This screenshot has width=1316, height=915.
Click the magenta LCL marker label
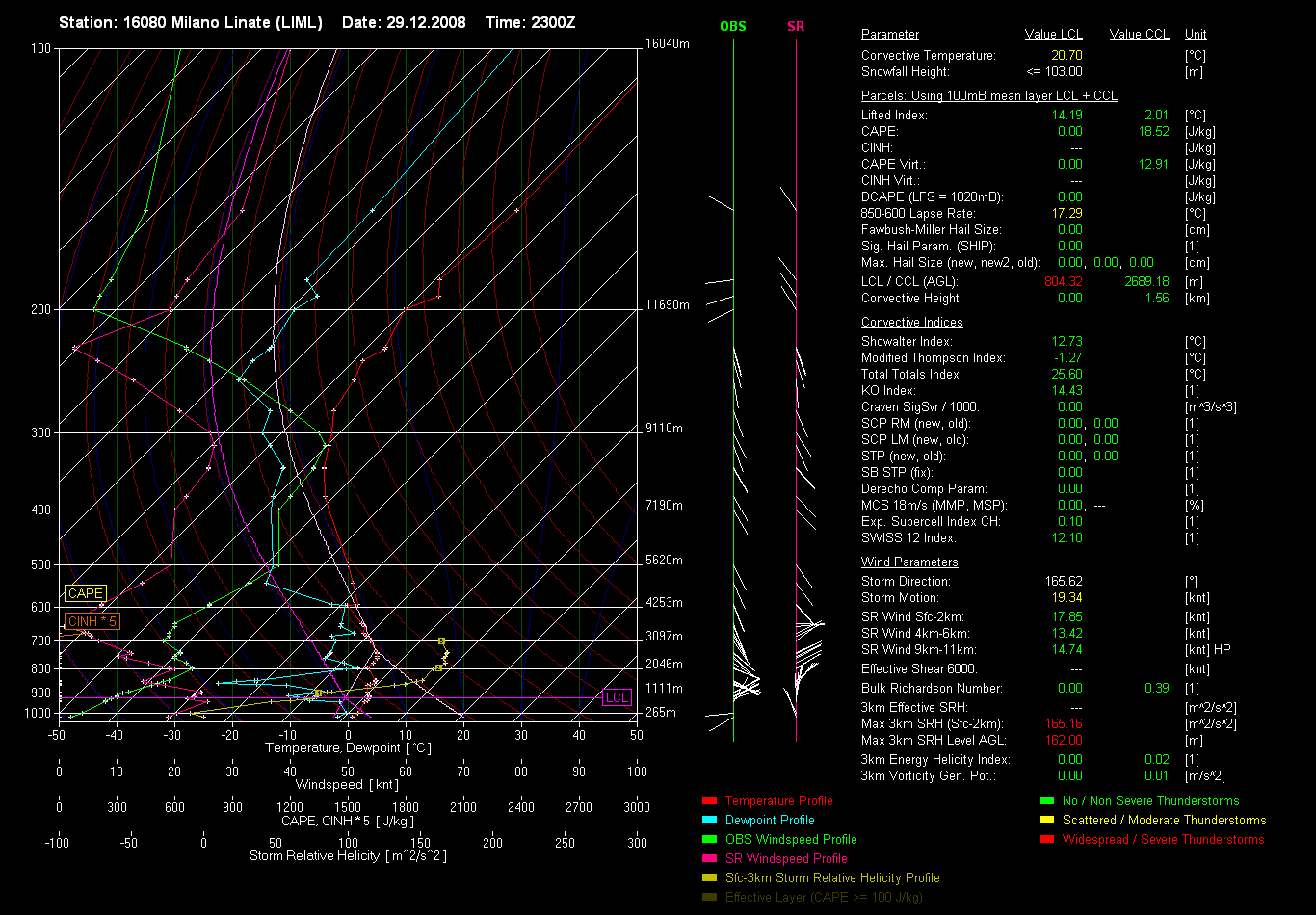click(617, 698)
